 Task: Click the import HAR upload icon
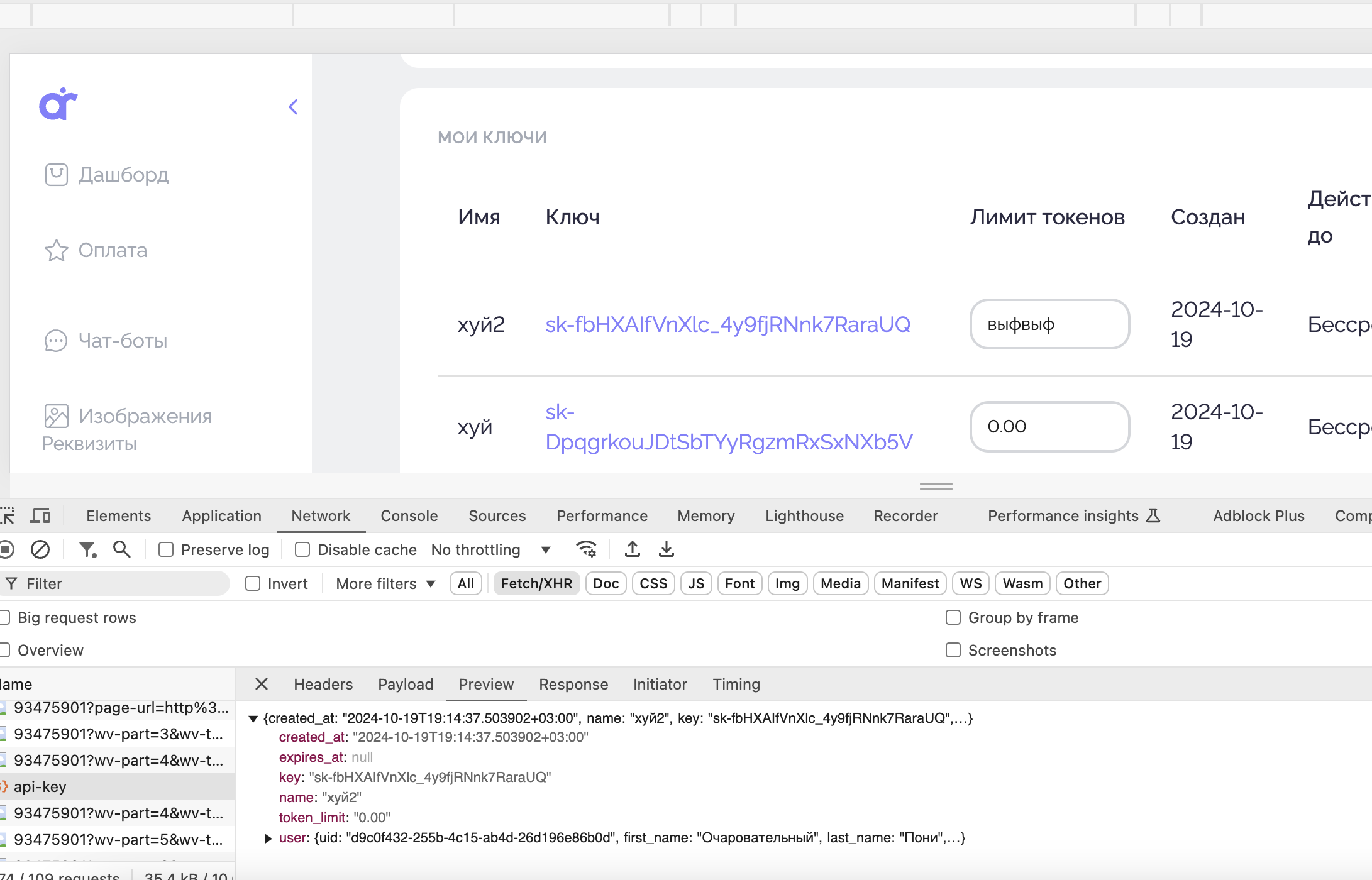pos(633,550)
